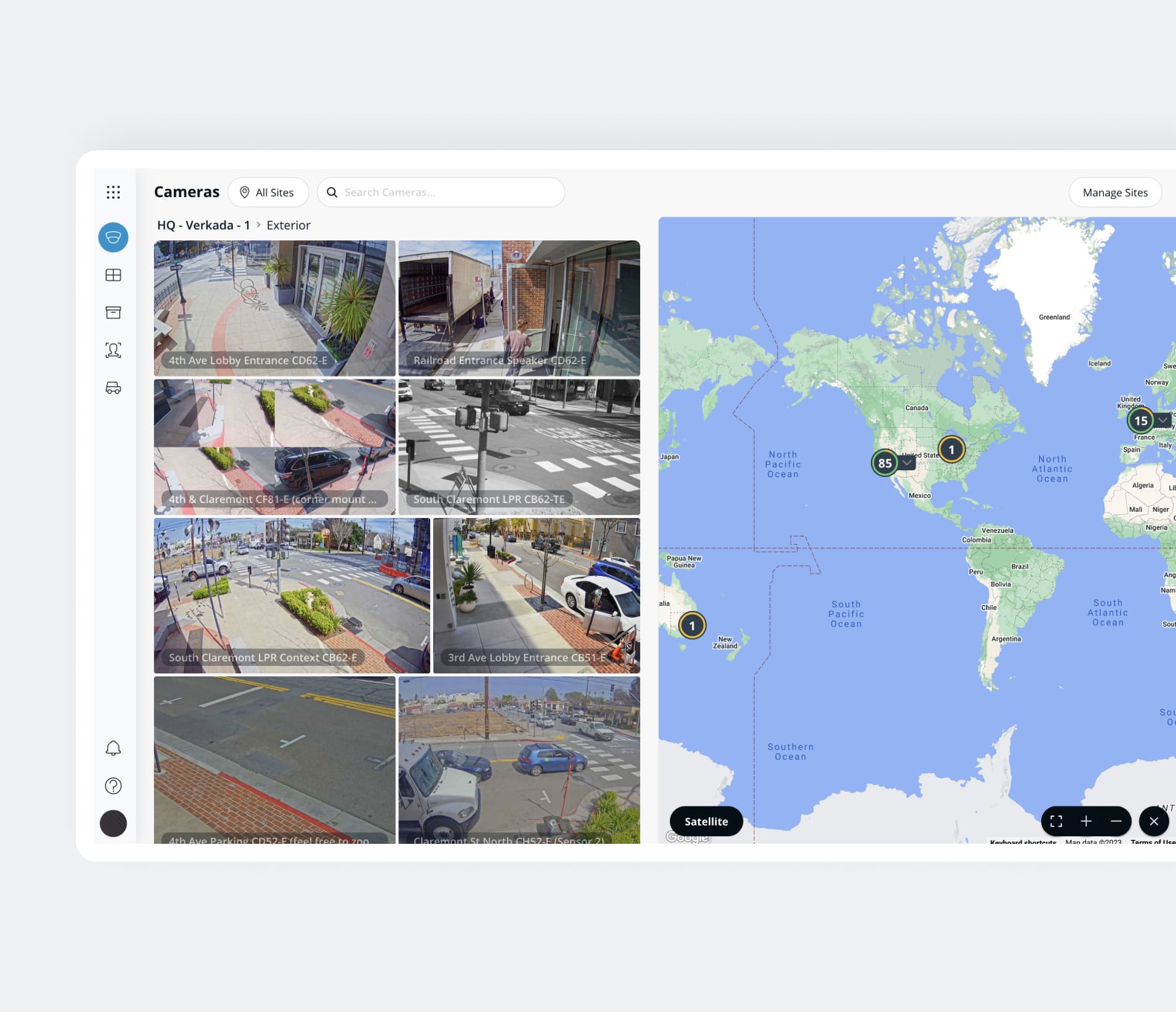
Task: Open the grid layouts sidebar icon
Action: click(x=113, y=275)
